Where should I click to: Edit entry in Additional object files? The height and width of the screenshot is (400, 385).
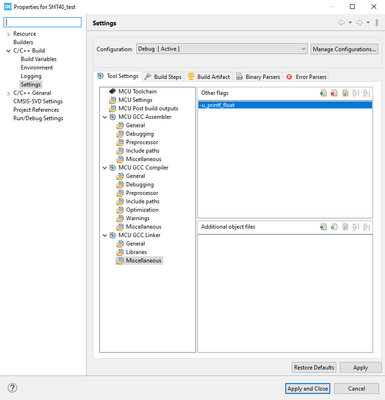click(345, 227)
